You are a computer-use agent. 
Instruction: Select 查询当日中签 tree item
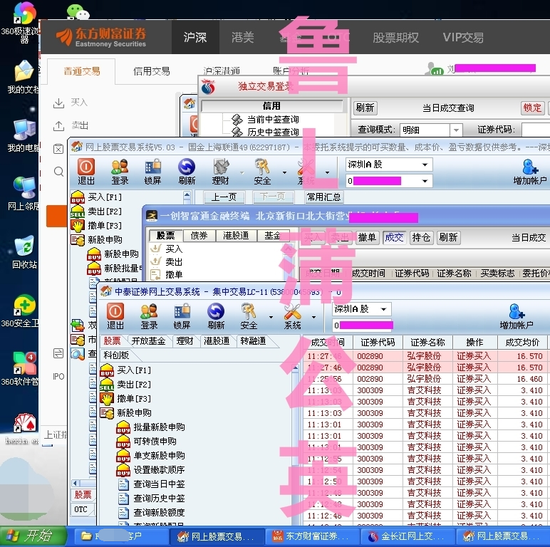coord(152,484)
